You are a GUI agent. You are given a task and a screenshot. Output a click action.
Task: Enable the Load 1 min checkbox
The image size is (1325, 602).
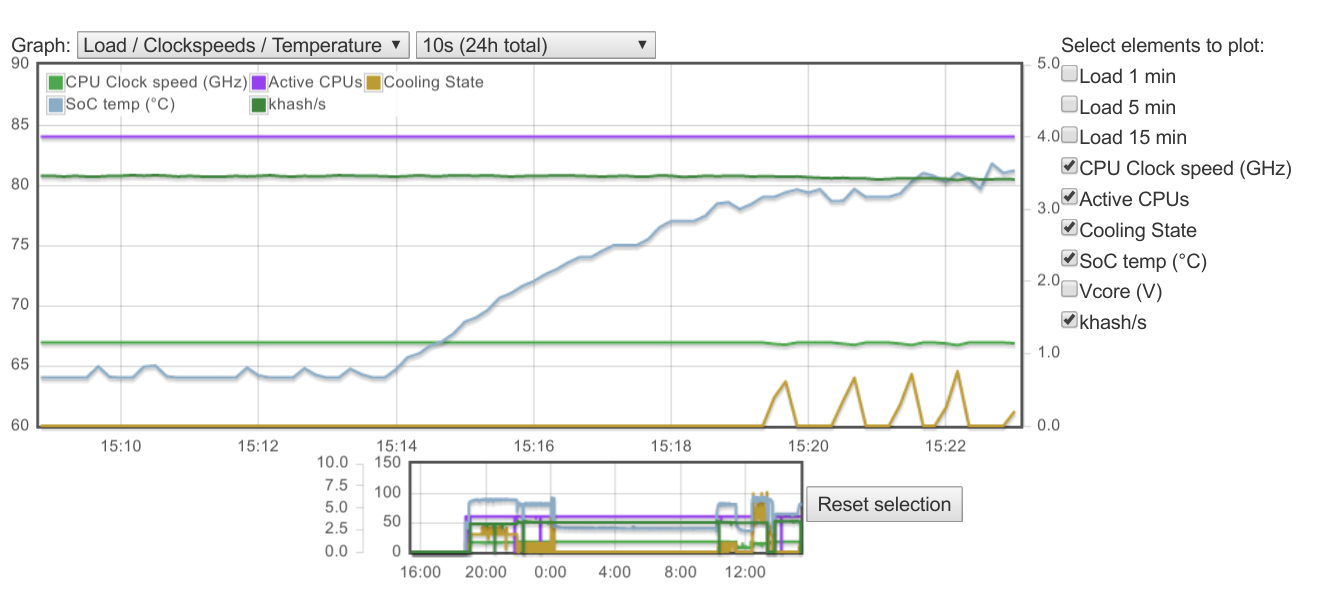tap(1069, 74)
